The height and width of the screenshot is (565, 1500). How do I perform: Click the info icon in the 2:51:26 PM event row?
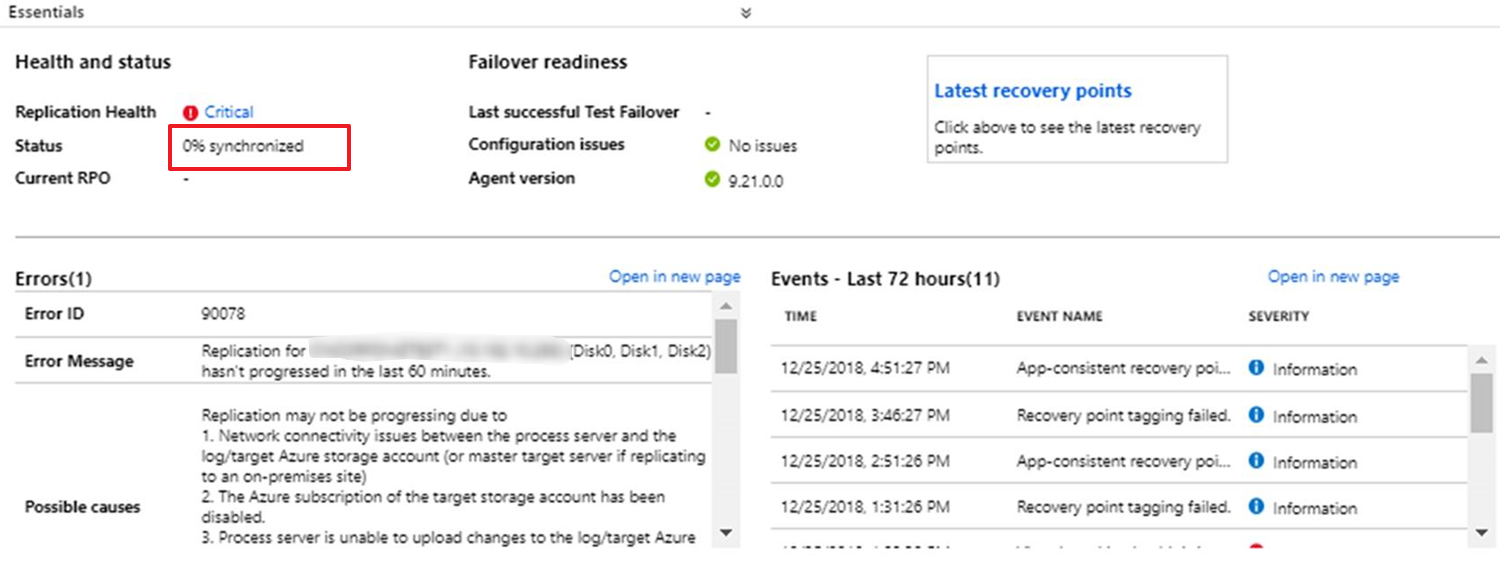[1256, 461]
